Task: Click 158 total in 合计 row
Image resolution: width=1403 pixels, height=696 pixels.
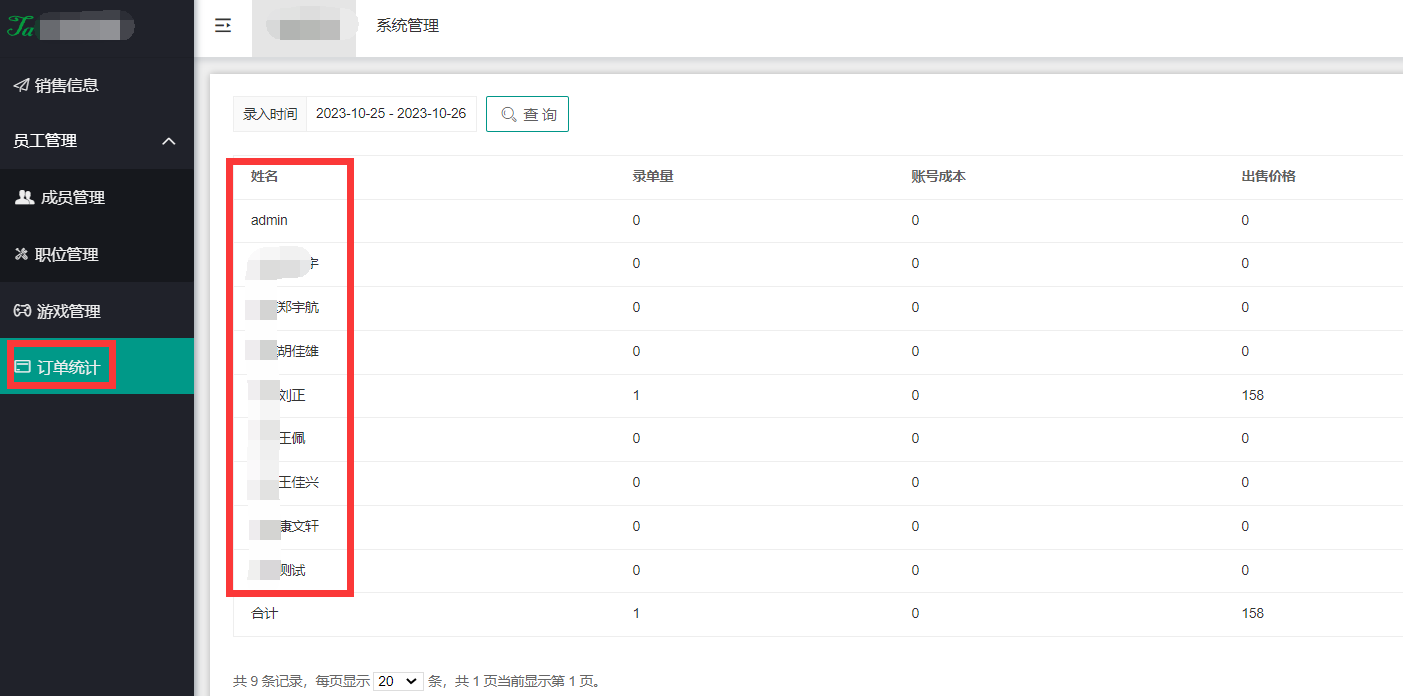Action: pos(1252,613)
